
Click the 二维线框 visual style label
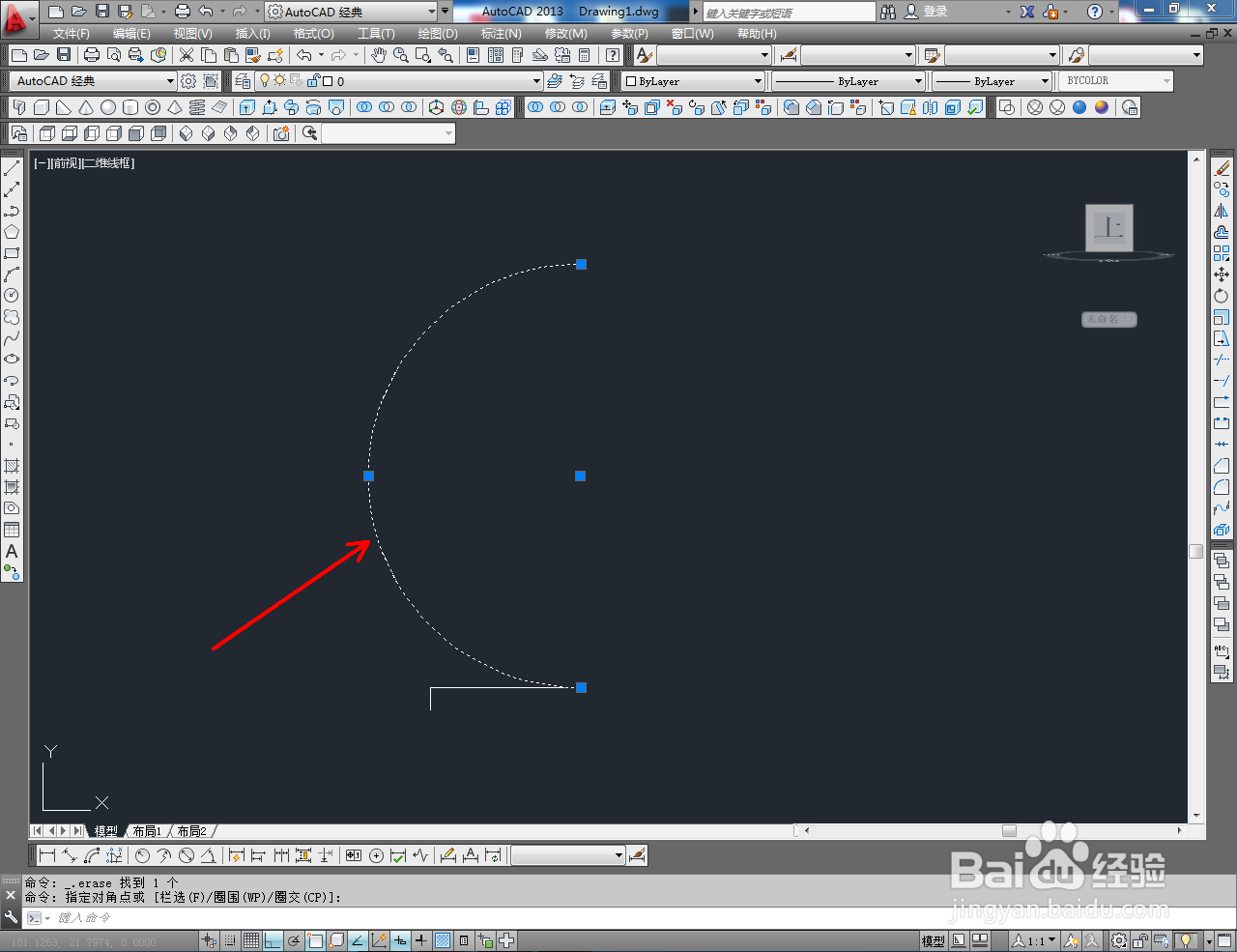click(x=108, y=163)
